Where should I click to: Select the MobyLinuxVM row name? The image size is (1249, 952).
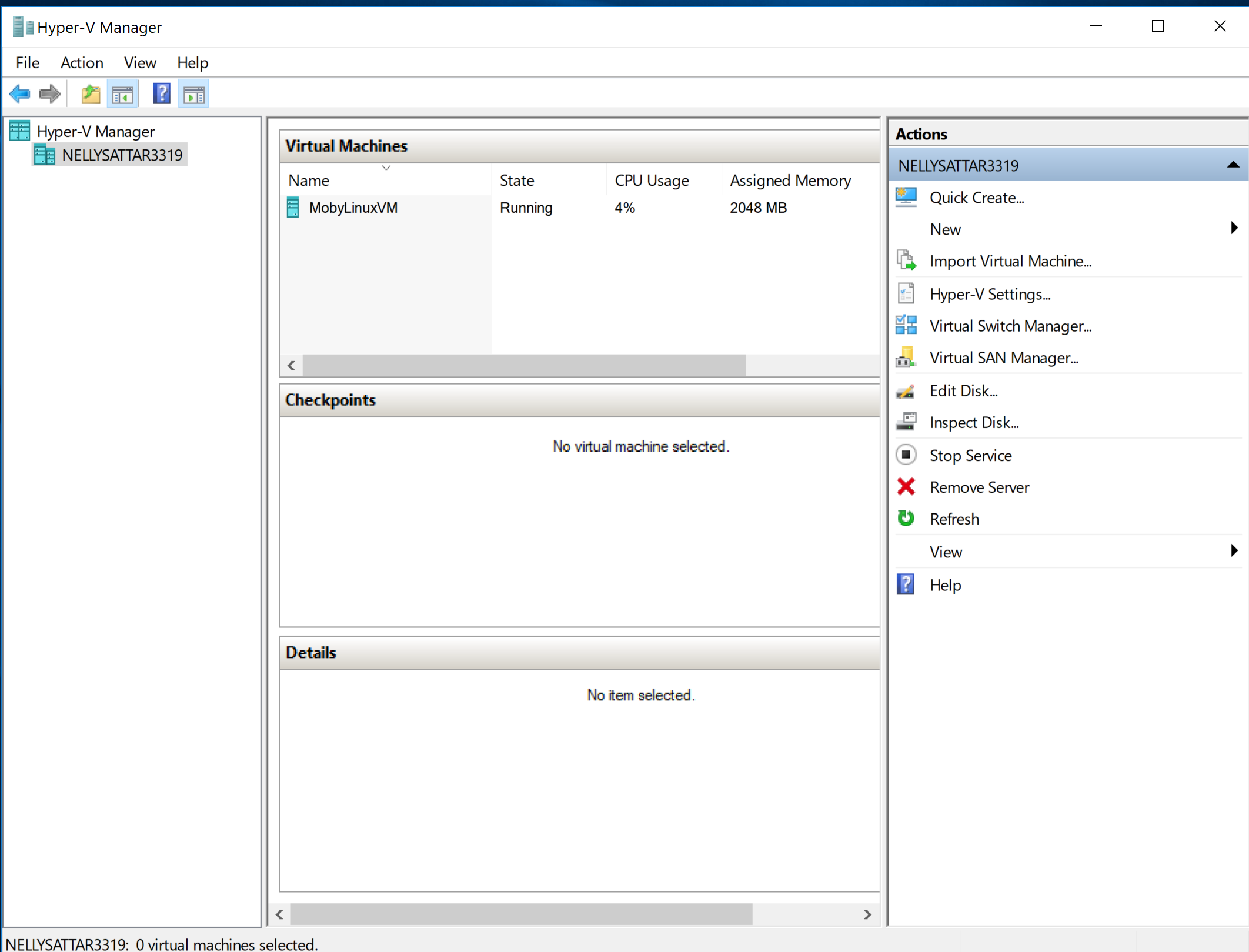pos(353,208)
